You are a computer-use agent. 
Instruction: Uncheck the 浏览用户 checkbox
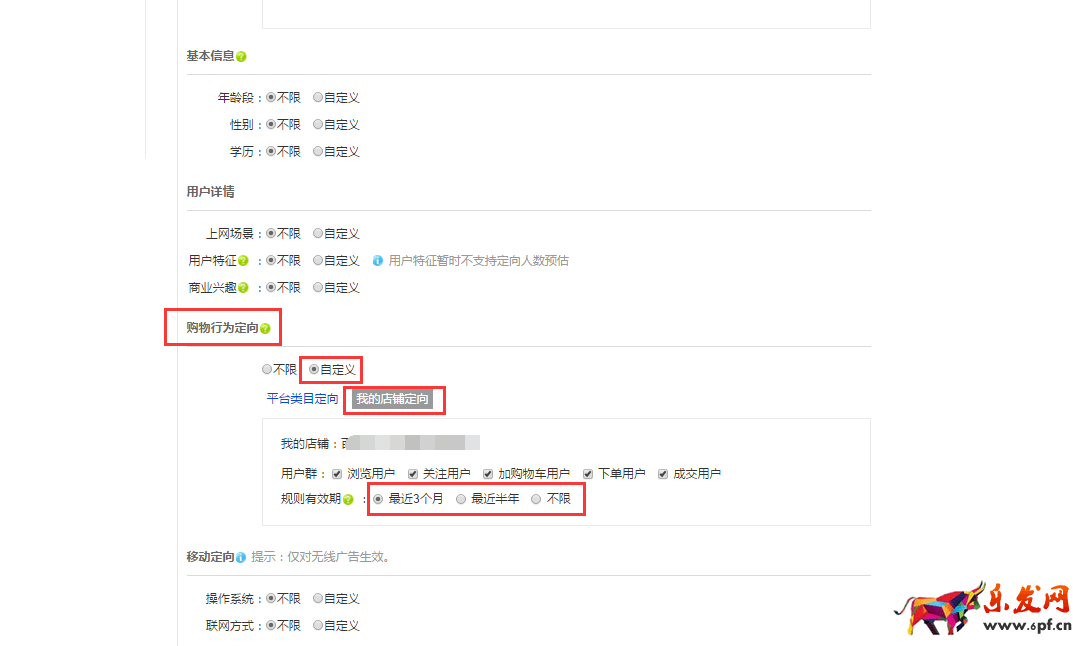[x=337, y=474]
